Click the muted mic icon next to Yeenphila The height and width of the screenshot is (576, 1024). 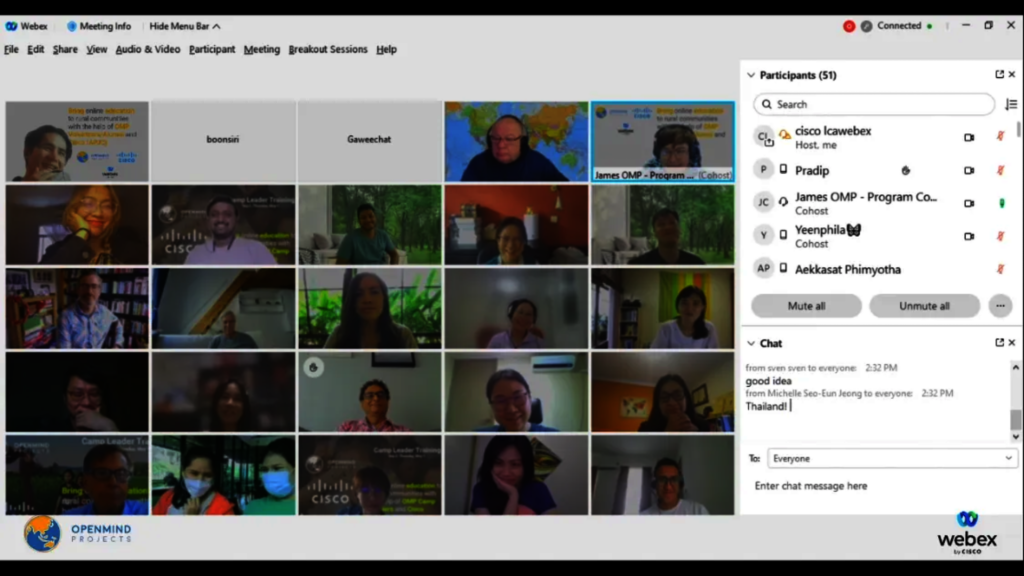pos(999,236)
